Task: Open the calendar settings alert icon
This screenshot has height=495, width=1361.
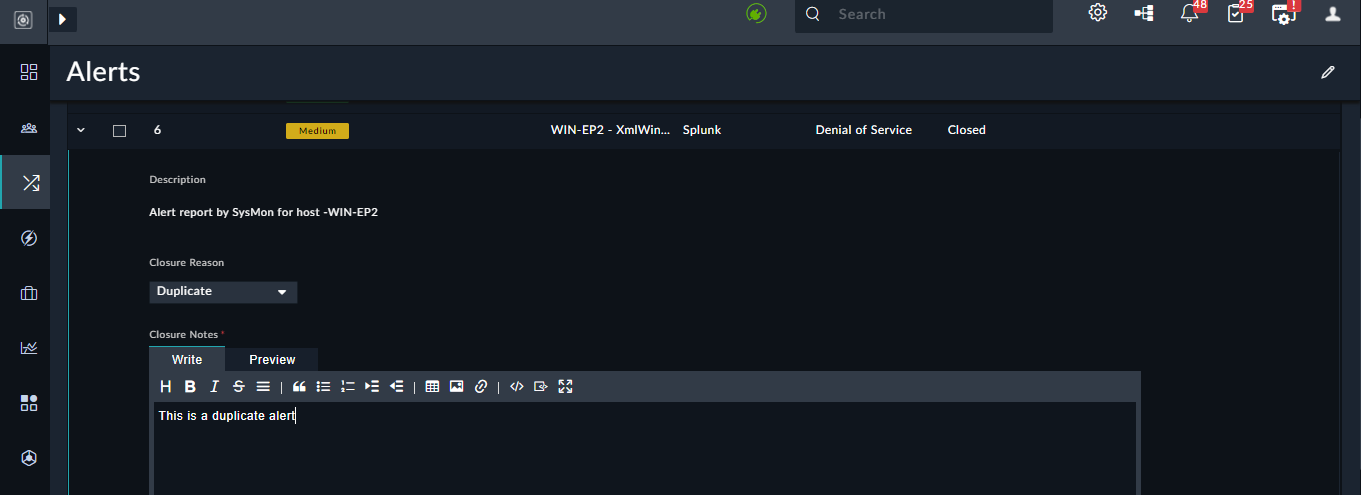Action: [x=1284, y=13]
